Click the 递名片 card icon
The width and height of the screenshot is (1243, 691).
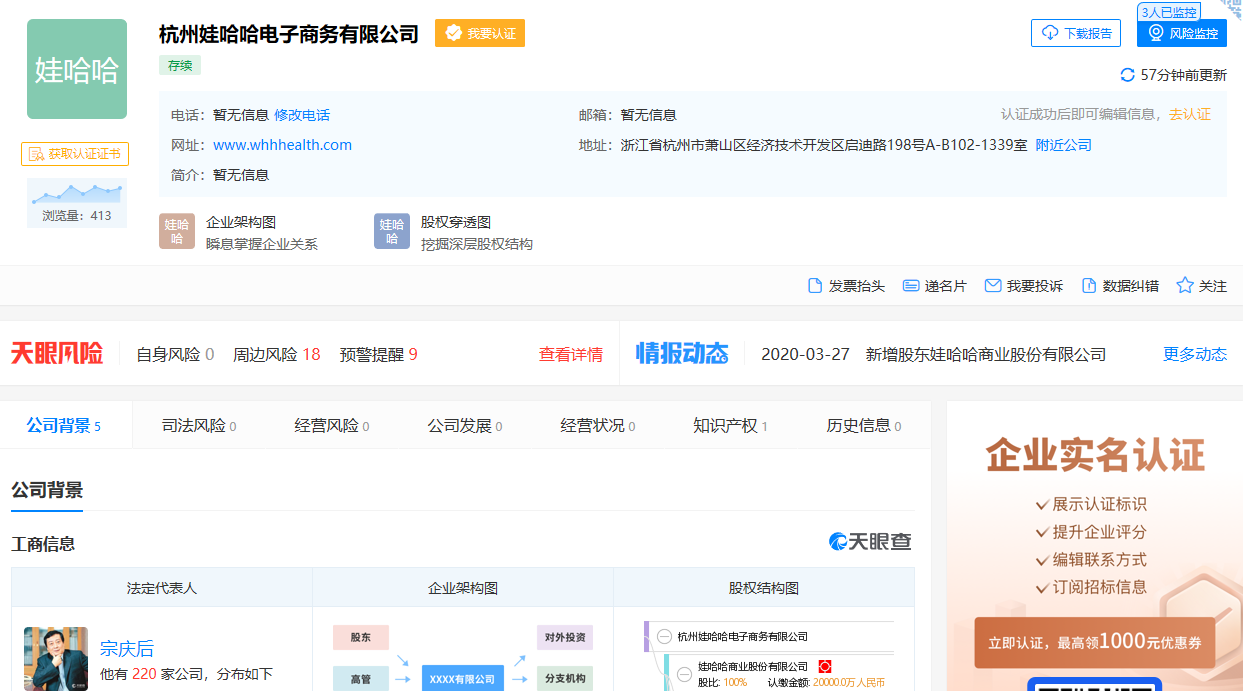click(911, 286)
